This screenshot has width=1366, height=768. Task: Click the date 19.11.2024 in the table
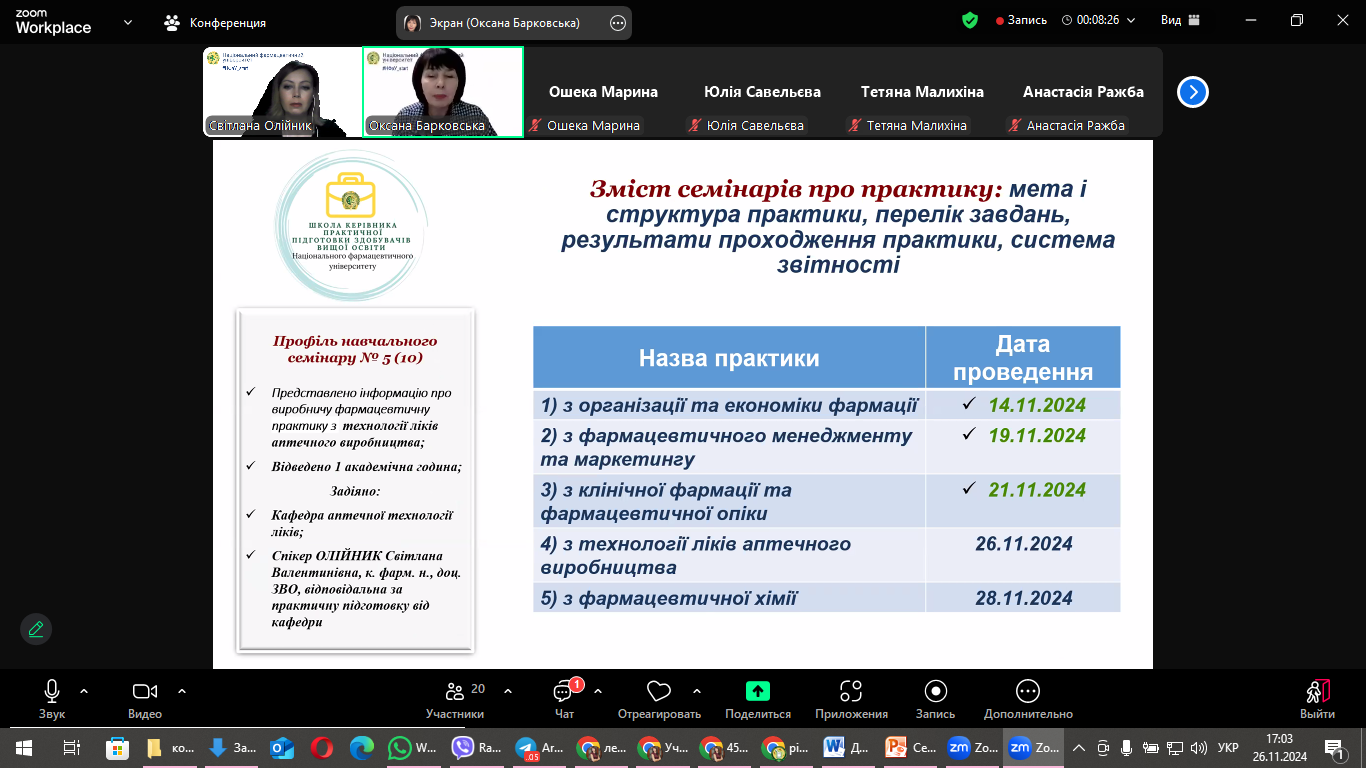pos(1037,436)
